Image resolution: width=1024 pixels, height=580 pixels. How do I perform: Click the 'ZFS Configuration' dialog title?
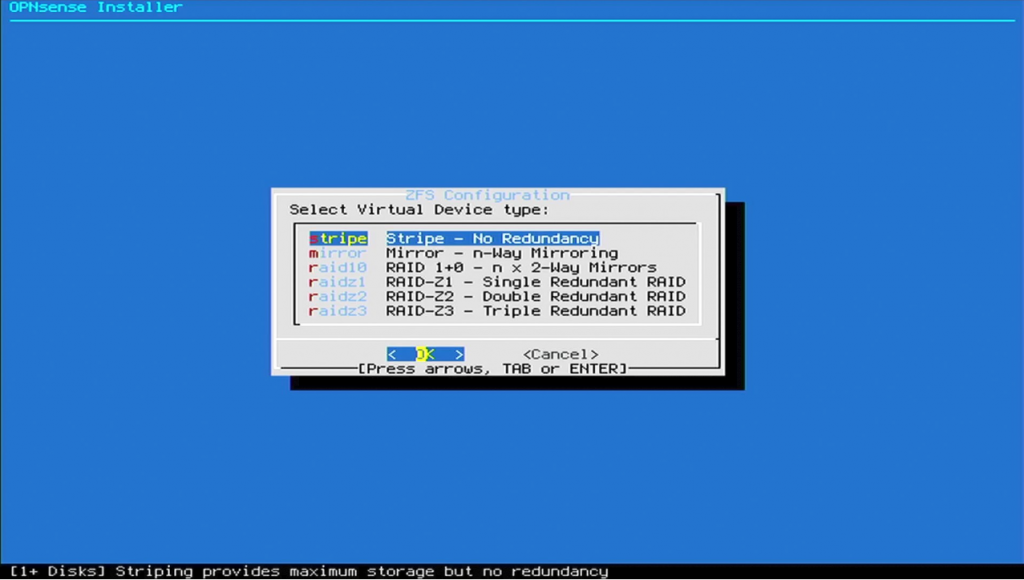(487, 195)
